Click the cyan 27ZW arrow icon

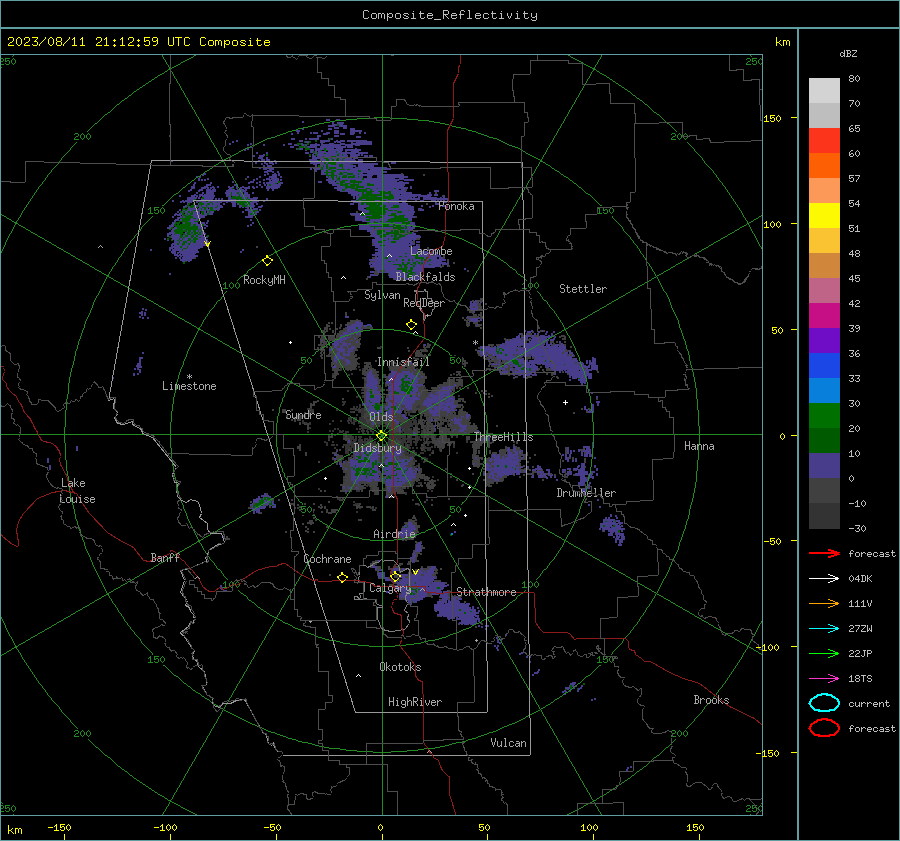824,629
